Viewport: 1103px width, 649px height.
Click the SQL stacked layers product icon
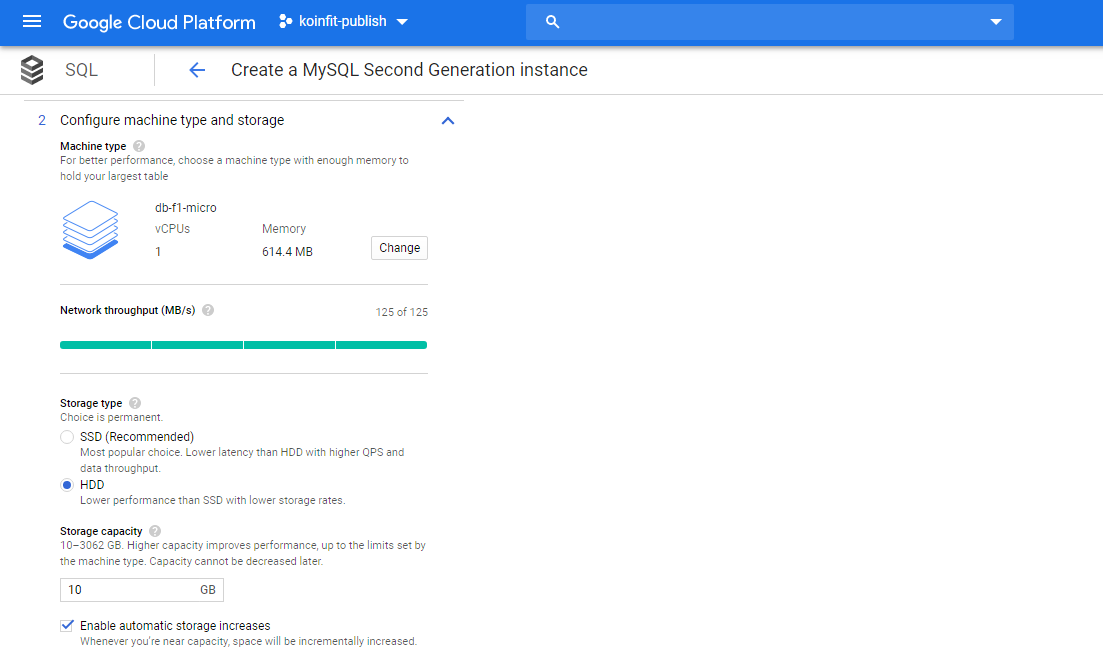32,70
